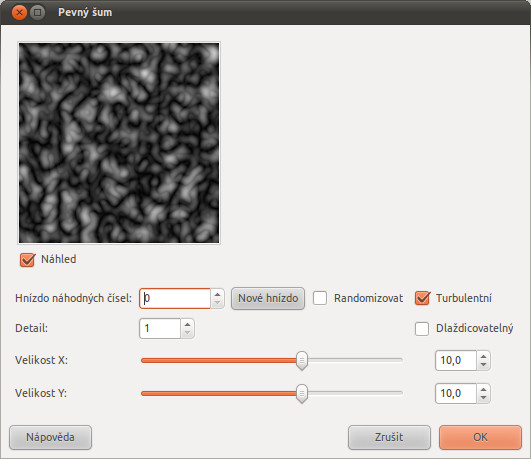Click the noise preview image
Viewport: 531px width, 459px height.
pyautogui.click(x=119, y=143)
